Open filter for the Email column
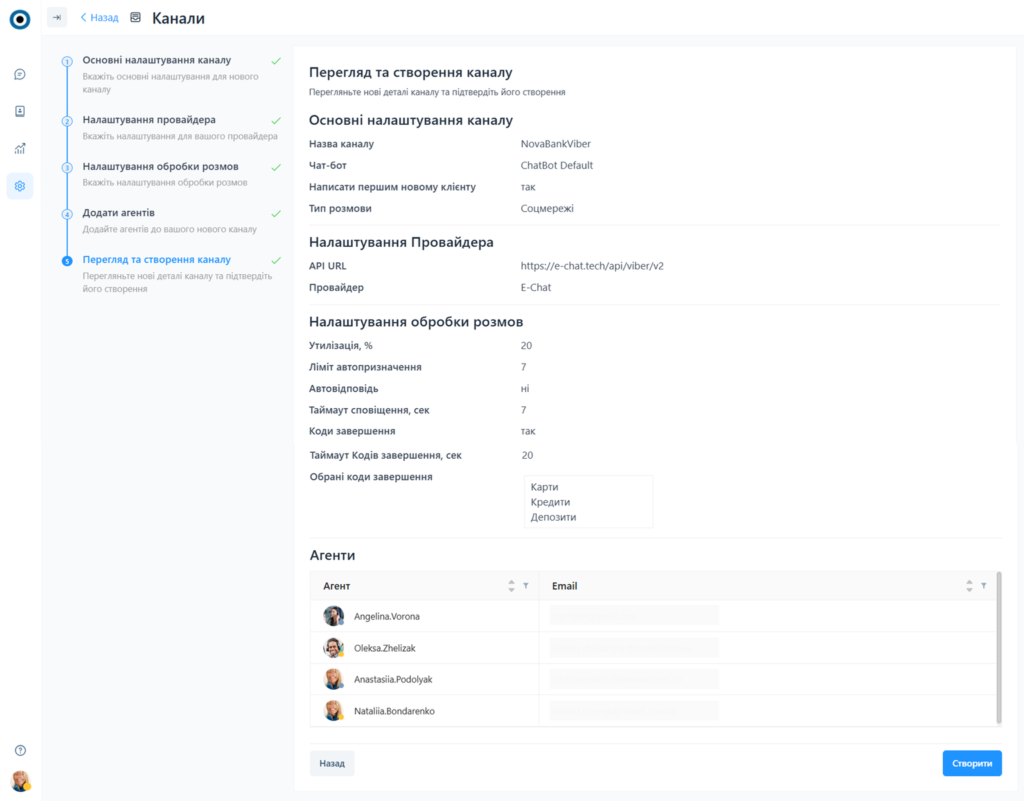The image size is (1024, 801). coord(983,586)
